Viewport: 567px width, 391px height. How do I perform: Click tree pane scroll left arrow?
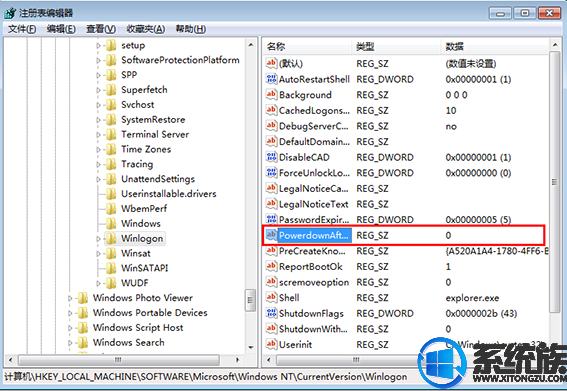coord(11,360)
